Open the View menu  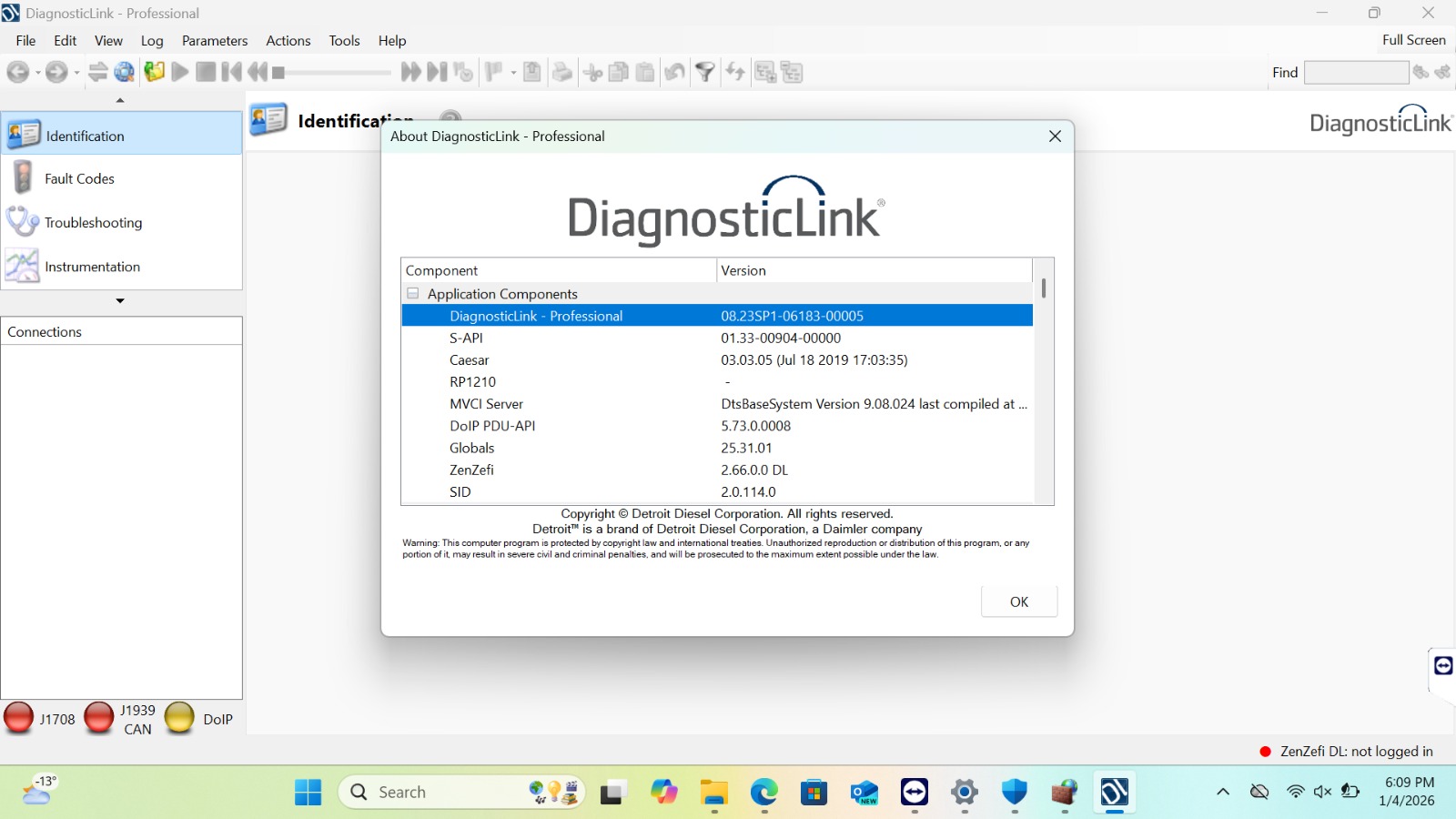tap(108, 40)
